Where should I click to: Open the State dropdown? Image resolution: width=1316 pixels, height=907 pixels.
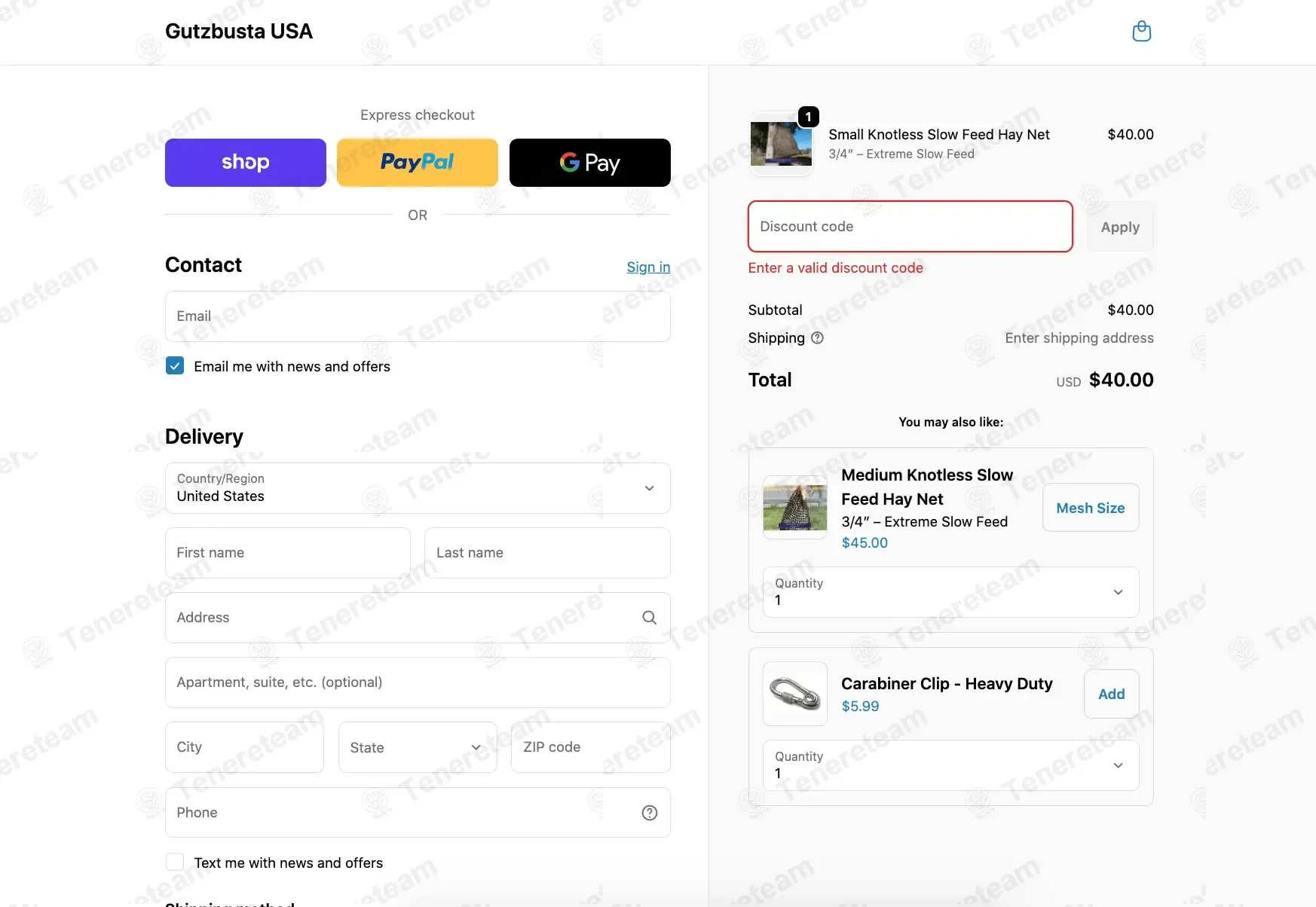click(418, 747)
